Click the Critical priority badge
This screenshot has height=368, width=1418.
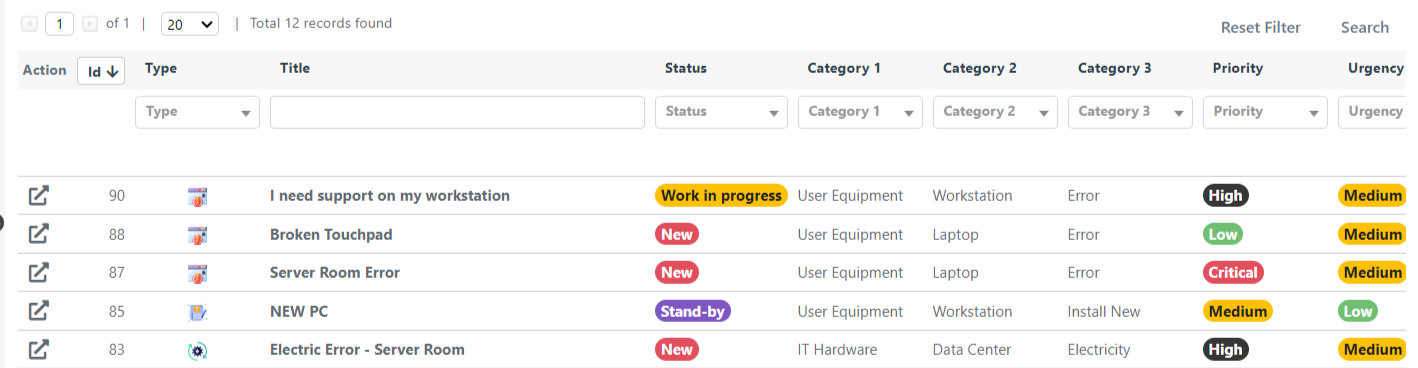click(1233, 272)
